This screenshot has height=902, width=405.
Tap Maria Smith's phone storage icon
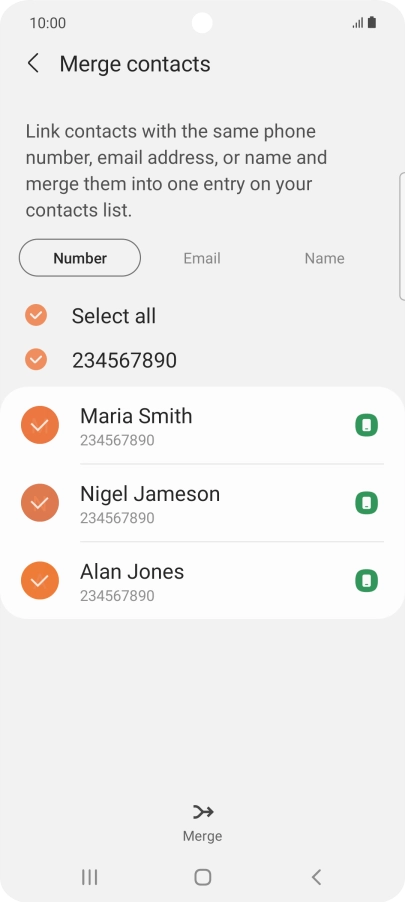(x=366, y=426)
